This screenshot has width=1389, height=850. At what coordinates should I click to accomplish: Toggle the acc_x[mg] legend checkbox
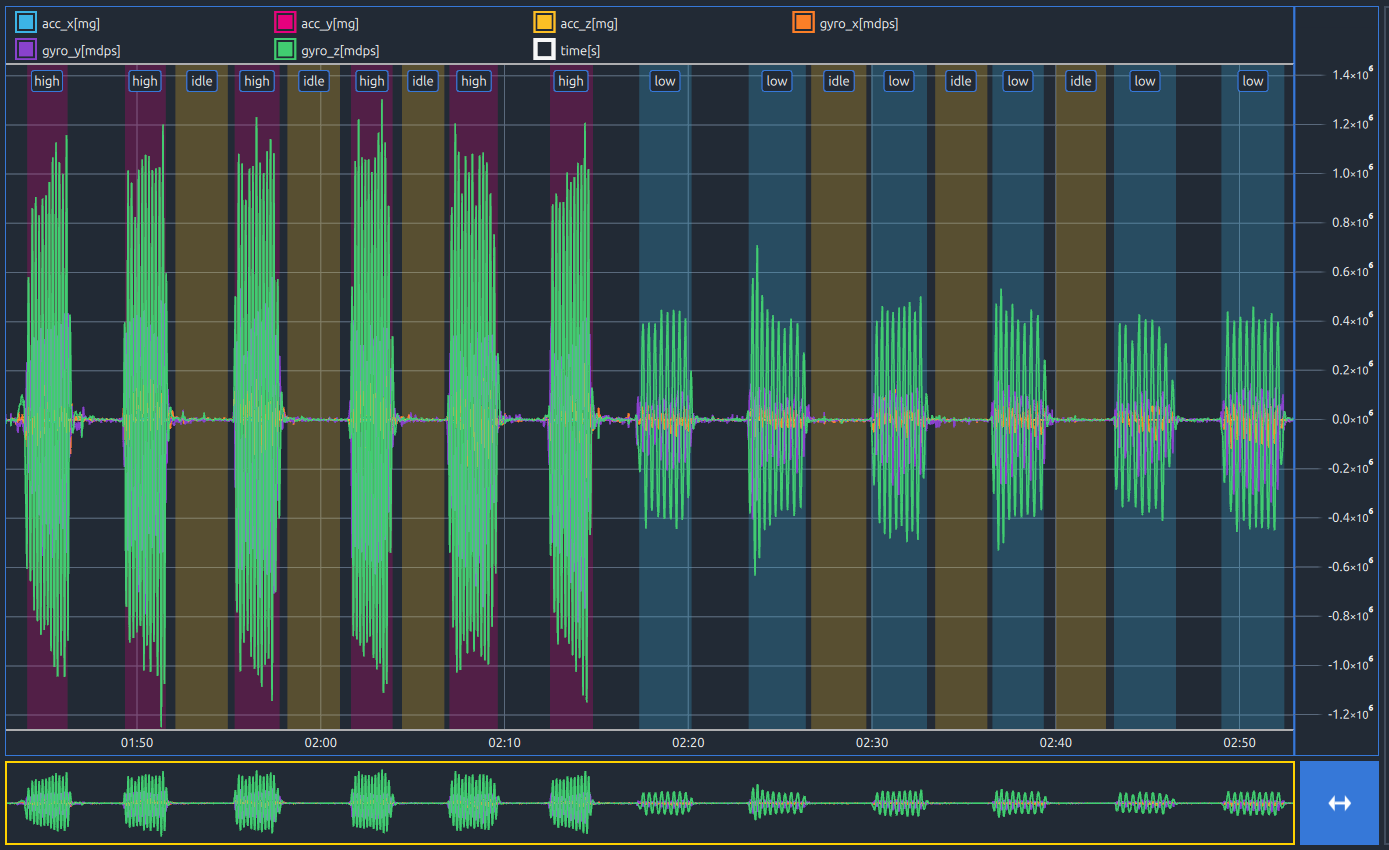point(26,22)
